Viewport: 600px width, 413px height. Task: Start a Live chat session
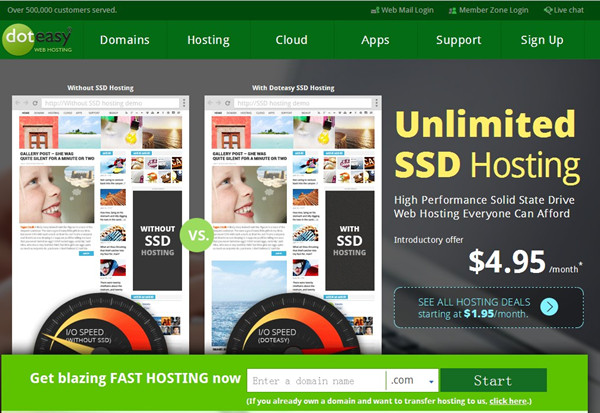pos(569,10)
